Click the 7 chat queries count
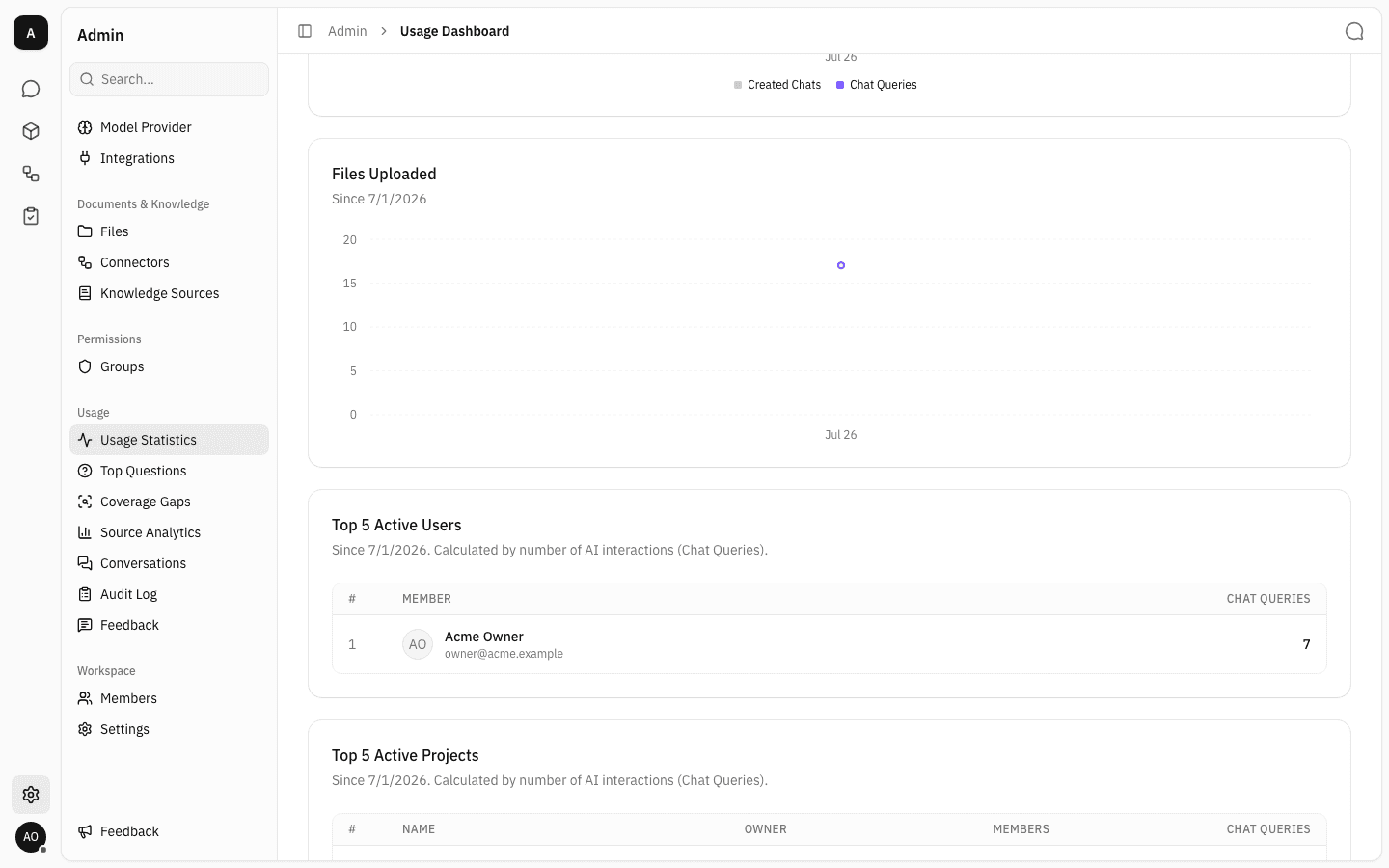The image size is (1389, 868). 1307,644
